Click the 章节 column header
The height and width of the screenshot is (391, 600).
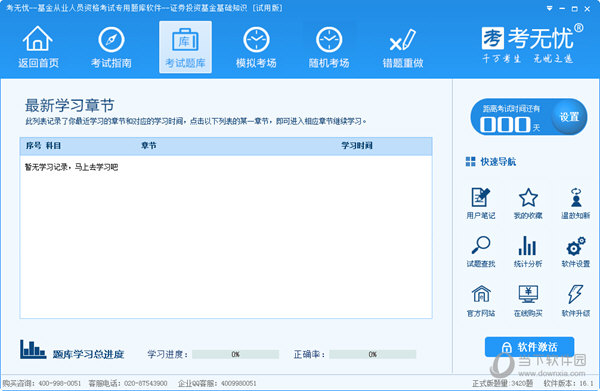click(148, 145)
